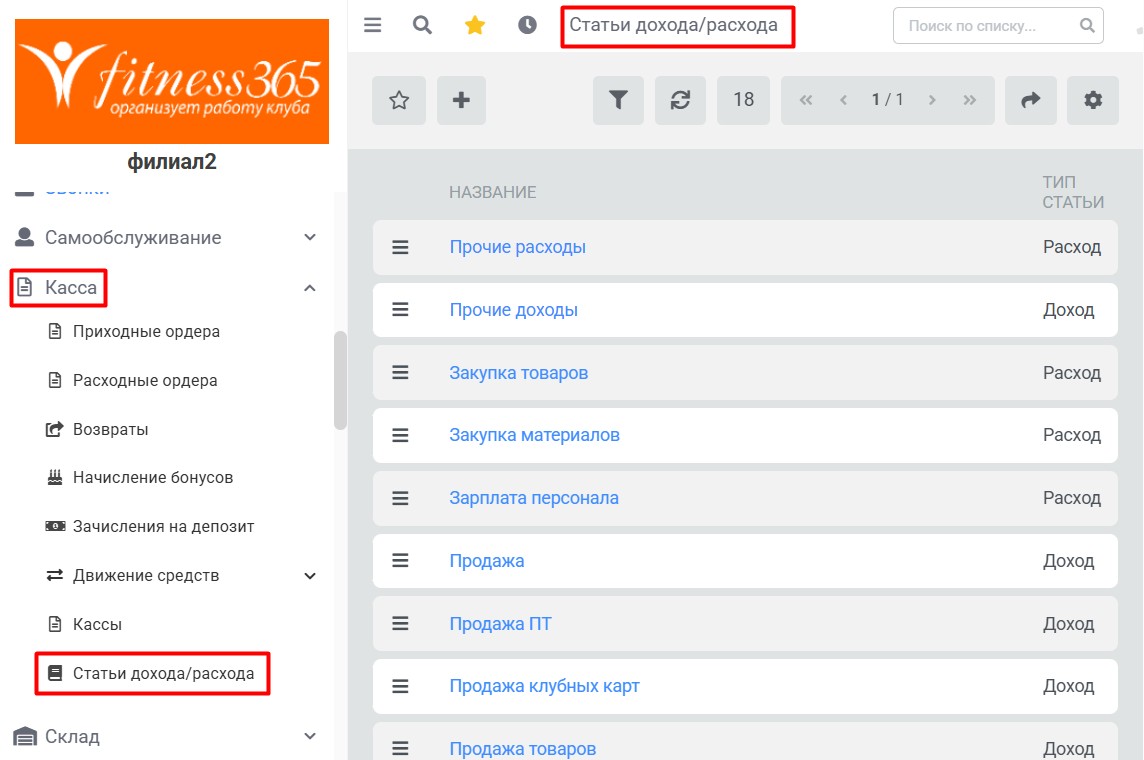Image resolution: width=1144 pixels, height=760 pixels.
Task: Select the 'Касса' sidebar menu item
Action: [x=71, y=287]
